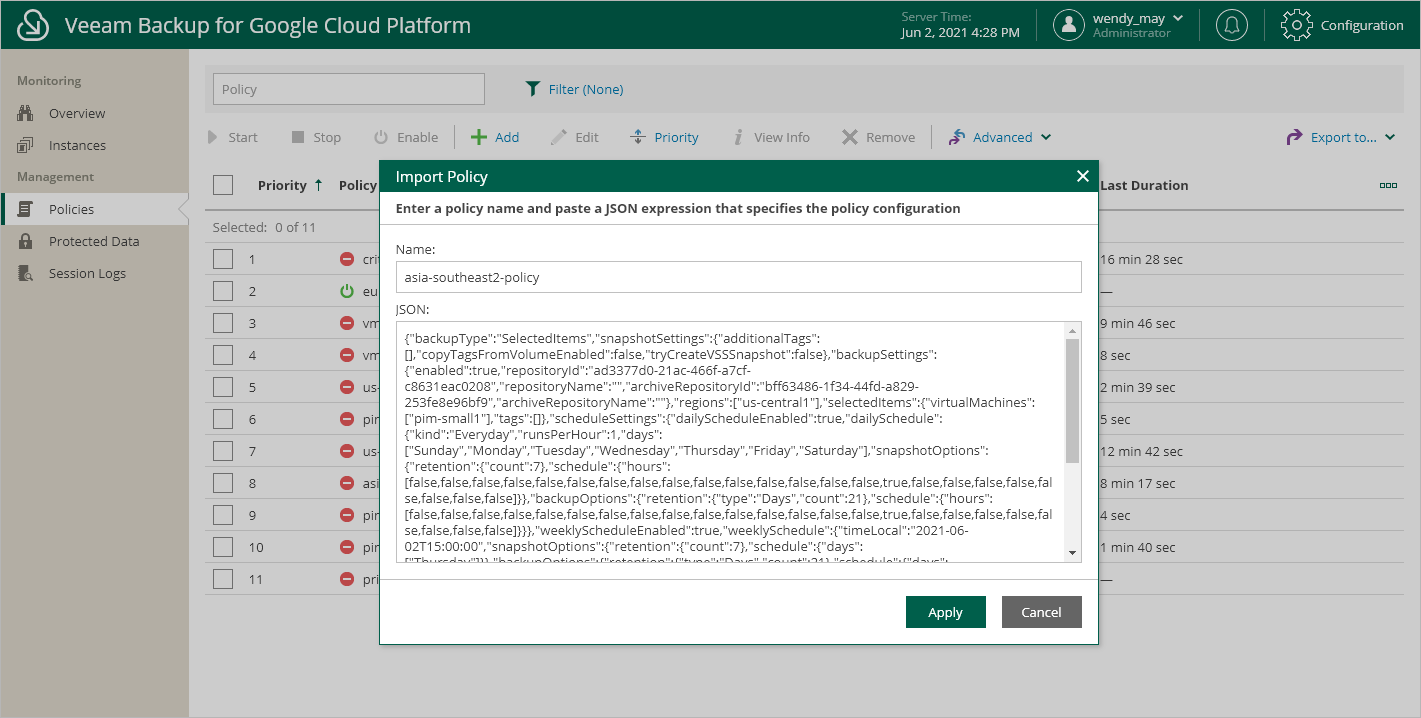
Task: Click the JSON scrollbar down arrow
Action: [x=1073, y=553]
